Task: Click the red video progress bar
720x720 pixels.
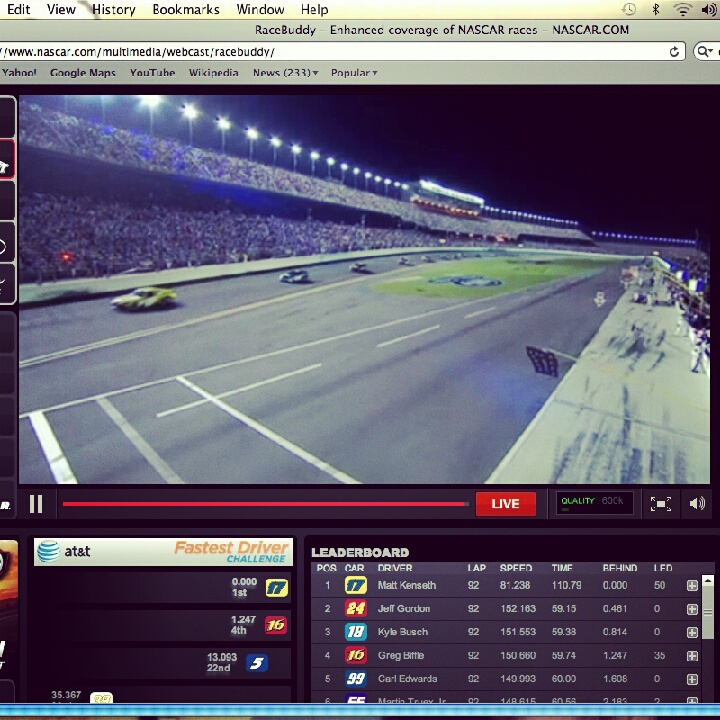Action: pos(265,504)
